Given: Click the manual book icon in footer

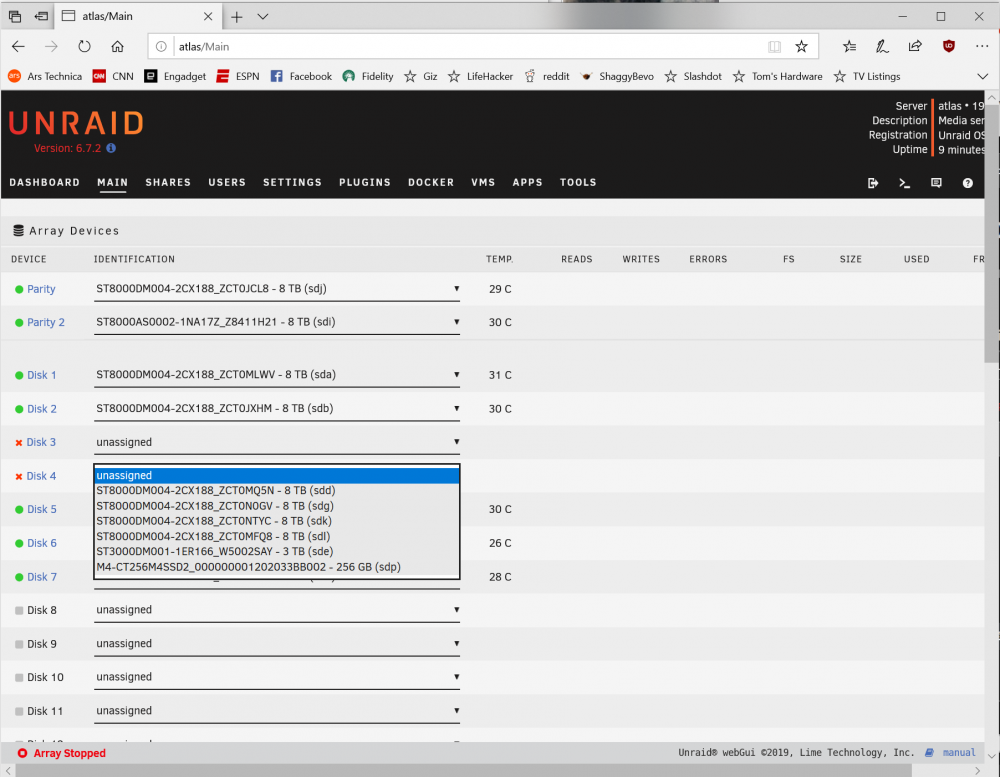Looking at the screenshot, I should [929, 753].
